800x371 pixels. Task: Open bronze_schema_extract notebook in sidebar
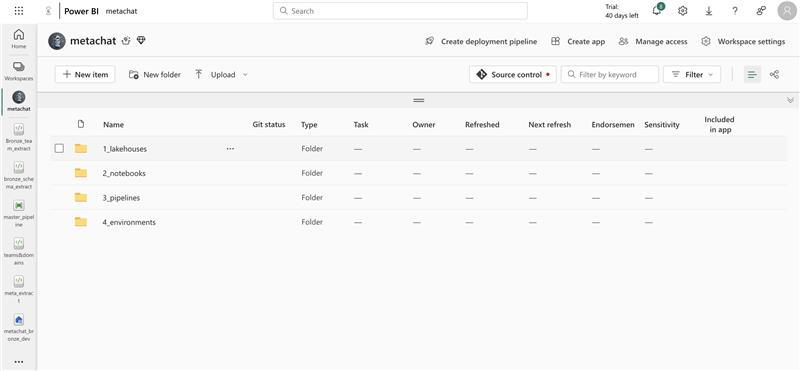(x=19, y=176)
